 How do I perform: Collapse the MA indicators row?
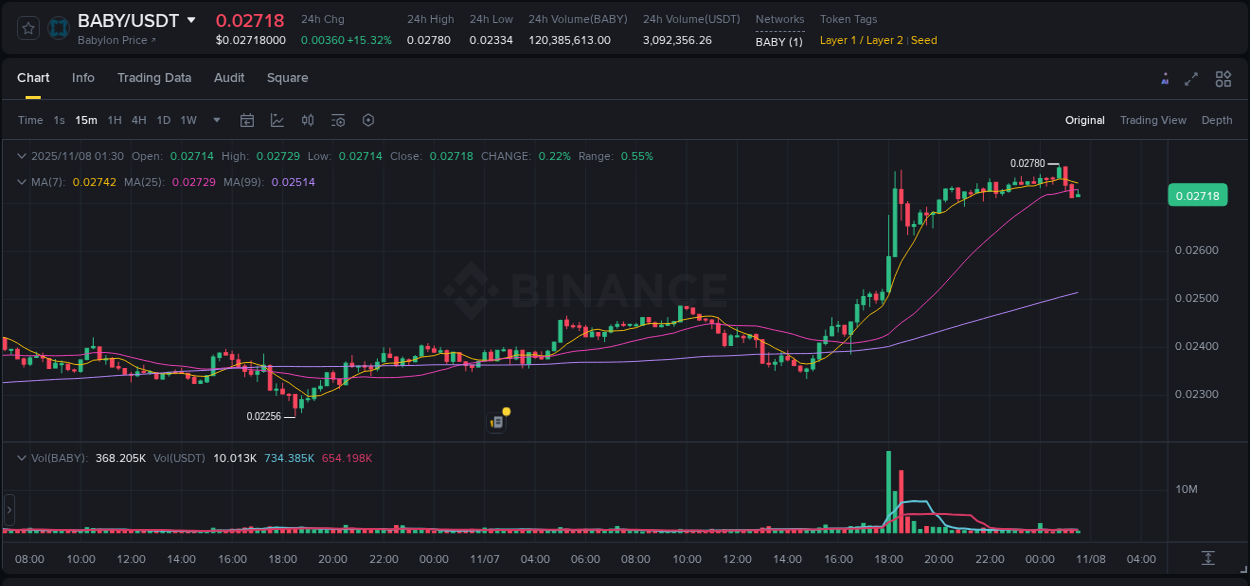[x=21, y=182]
